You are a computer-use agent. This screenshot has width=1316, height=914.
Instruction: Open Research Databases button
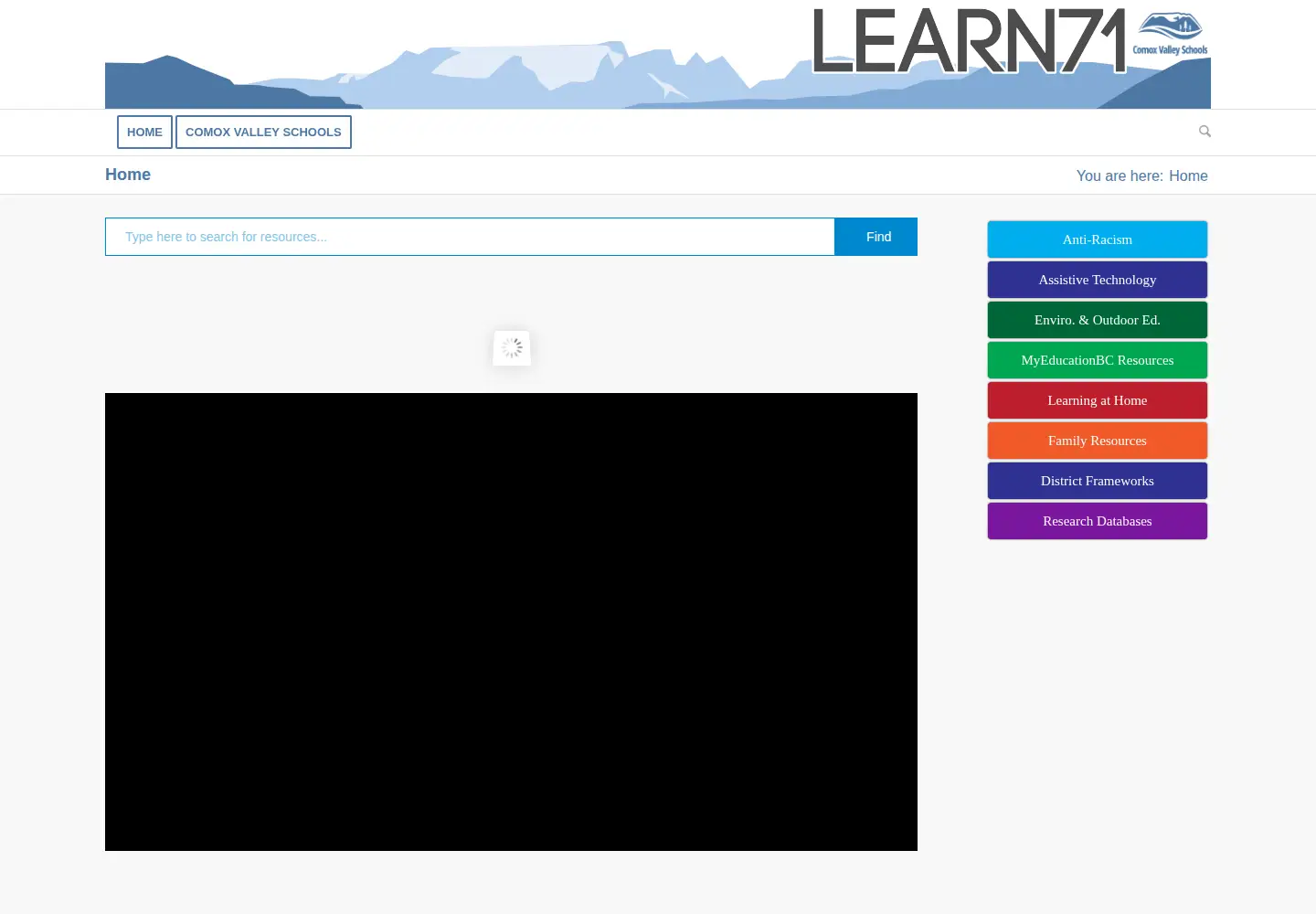[x=1097, y=521]
